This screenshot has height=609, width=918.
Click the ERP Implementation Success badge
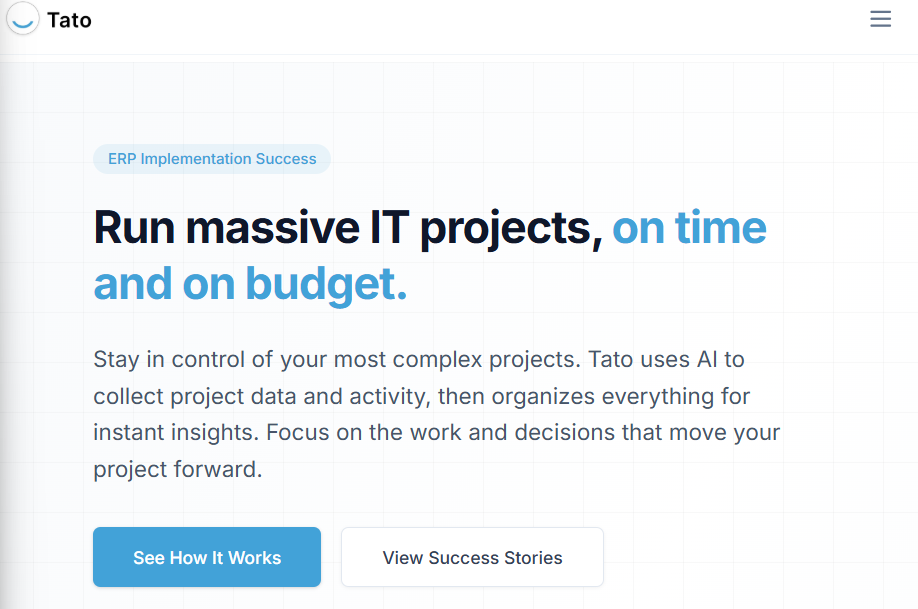click(211, 158)
